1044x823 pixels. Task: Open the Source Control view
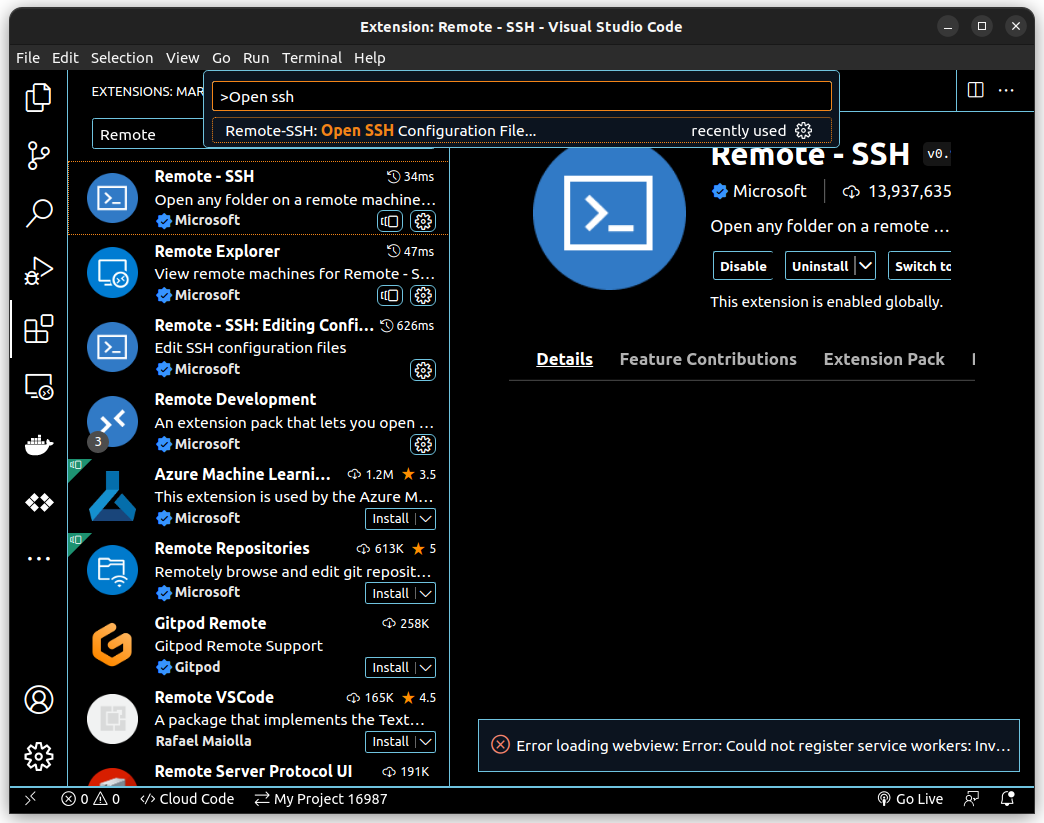click(38, 155)
